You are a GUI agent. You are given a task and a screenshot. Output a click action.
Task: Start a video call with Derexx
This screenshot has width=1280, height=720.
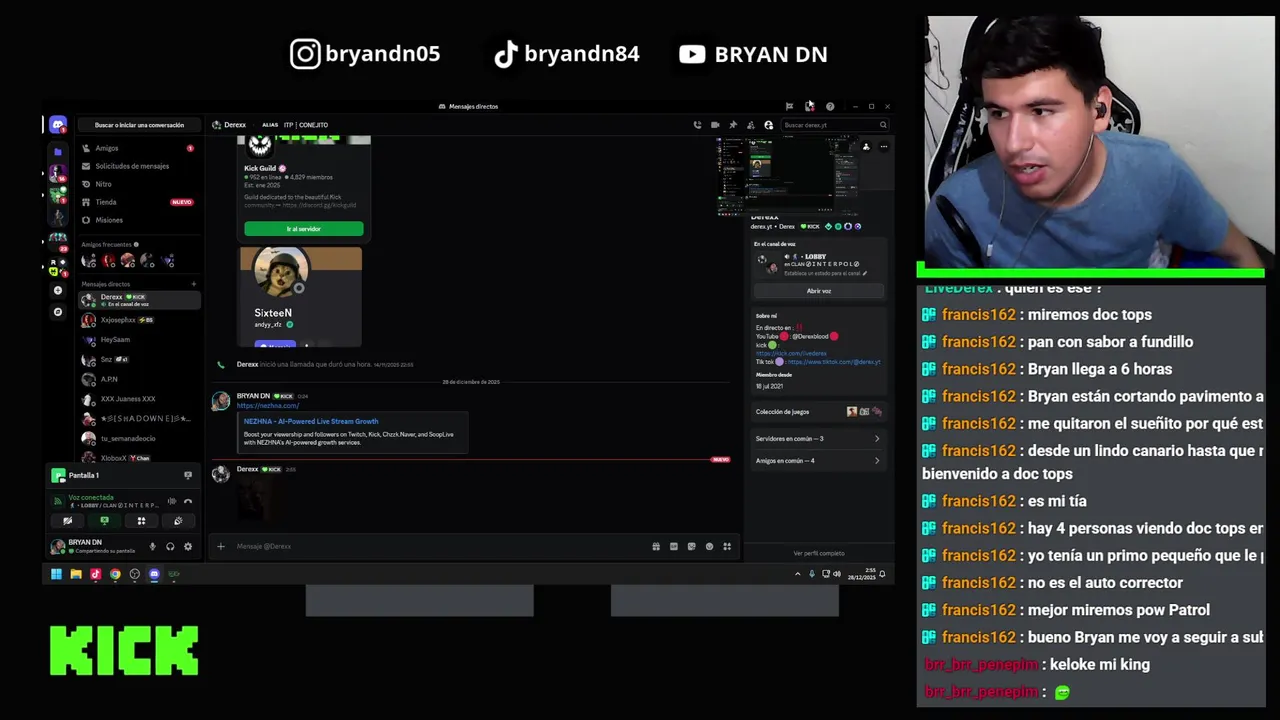715,125
